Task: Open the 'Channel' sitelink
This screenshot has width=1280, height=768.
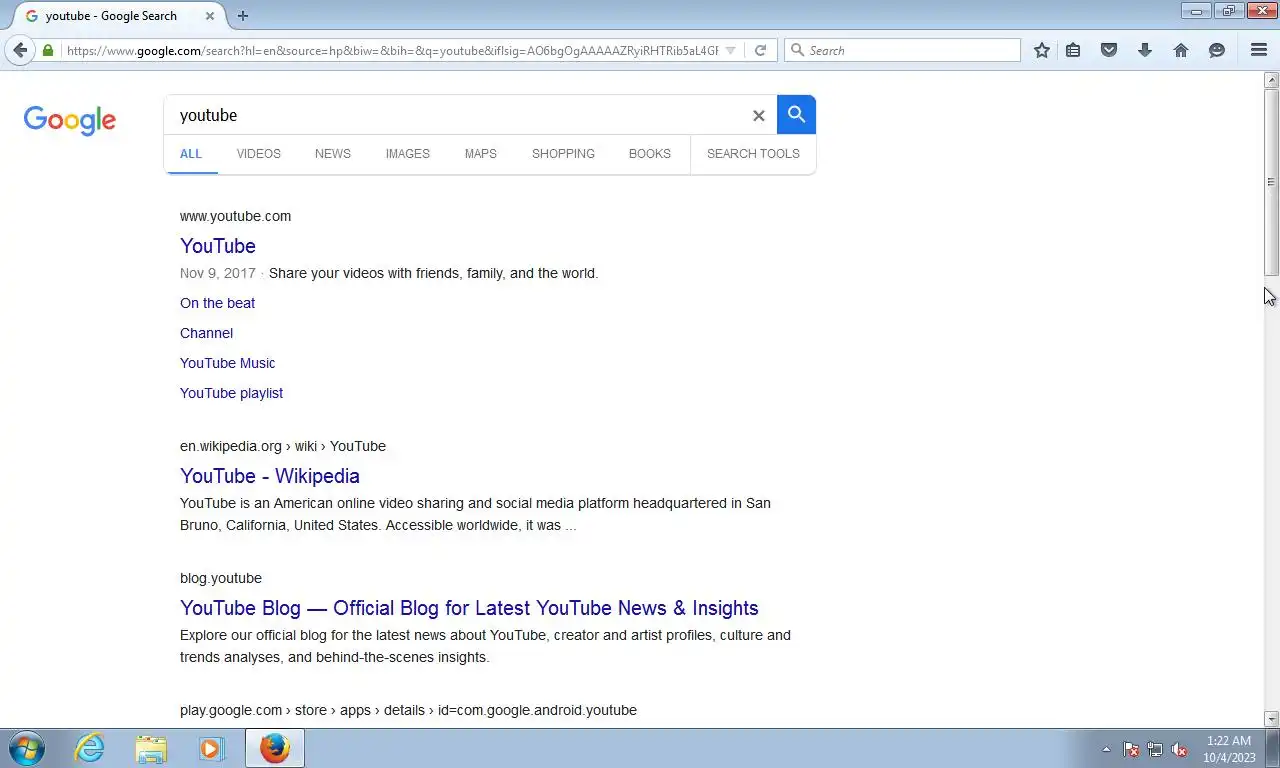Action: (206, 333)
